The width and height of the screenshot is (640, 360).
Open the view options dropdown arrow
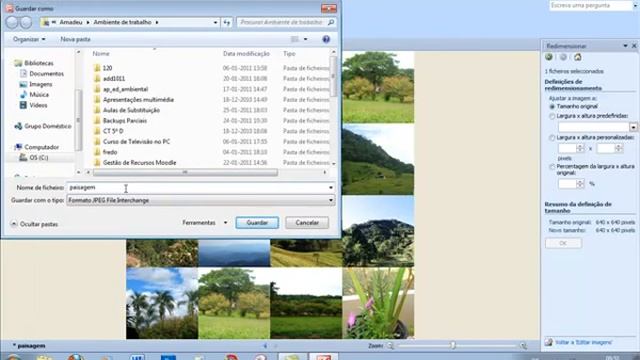[x=306, y=39]
